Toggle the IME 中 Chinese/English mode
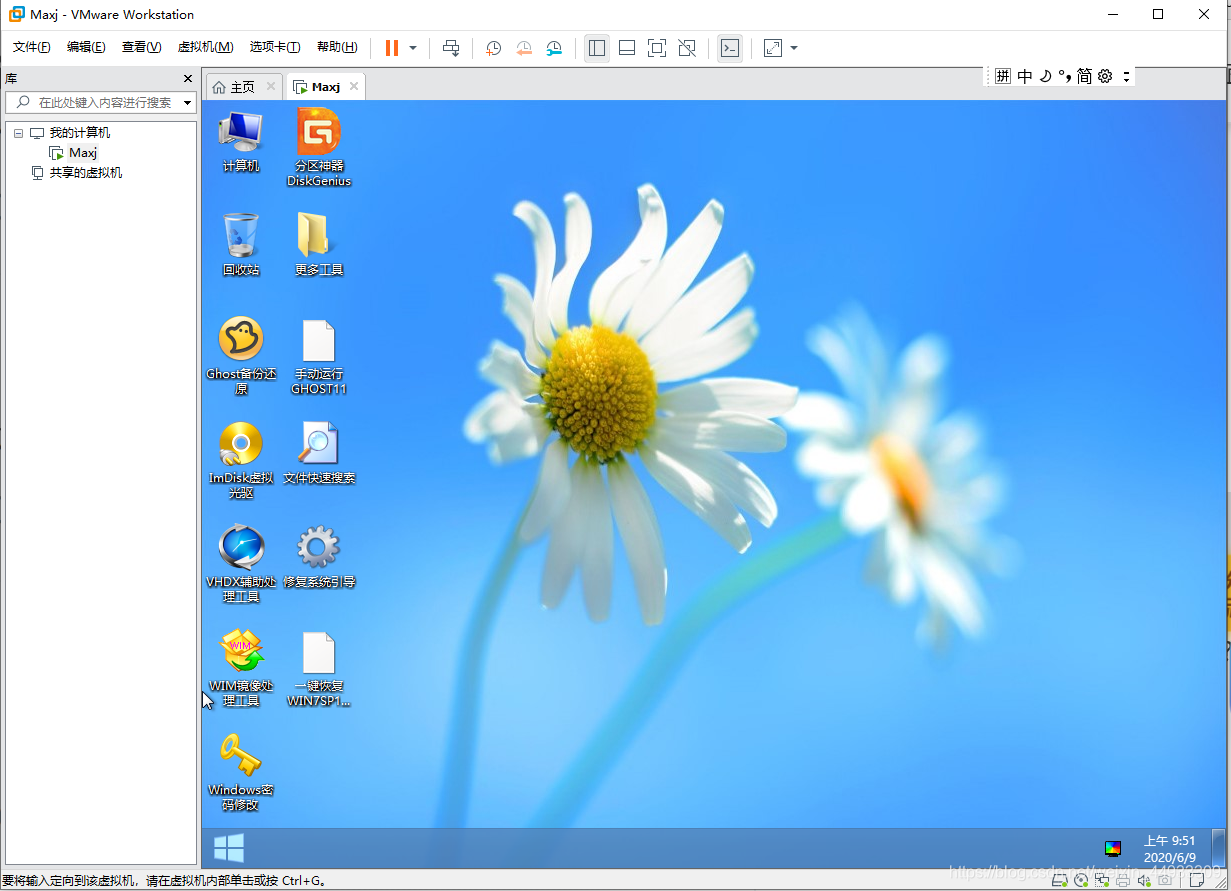 [1025, 76]
